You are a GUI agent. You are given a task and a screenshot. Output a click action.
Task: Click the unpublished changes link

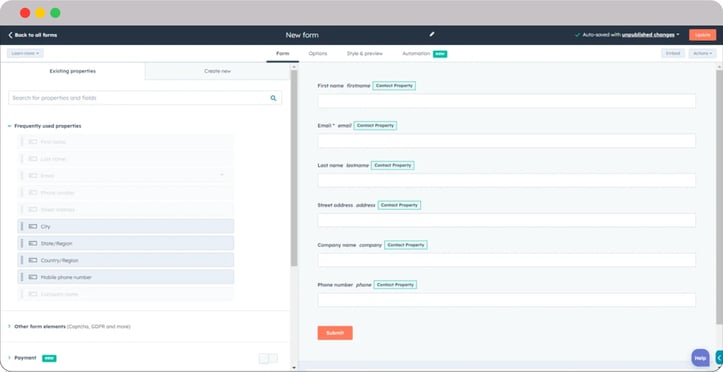(x=648, y=35)
